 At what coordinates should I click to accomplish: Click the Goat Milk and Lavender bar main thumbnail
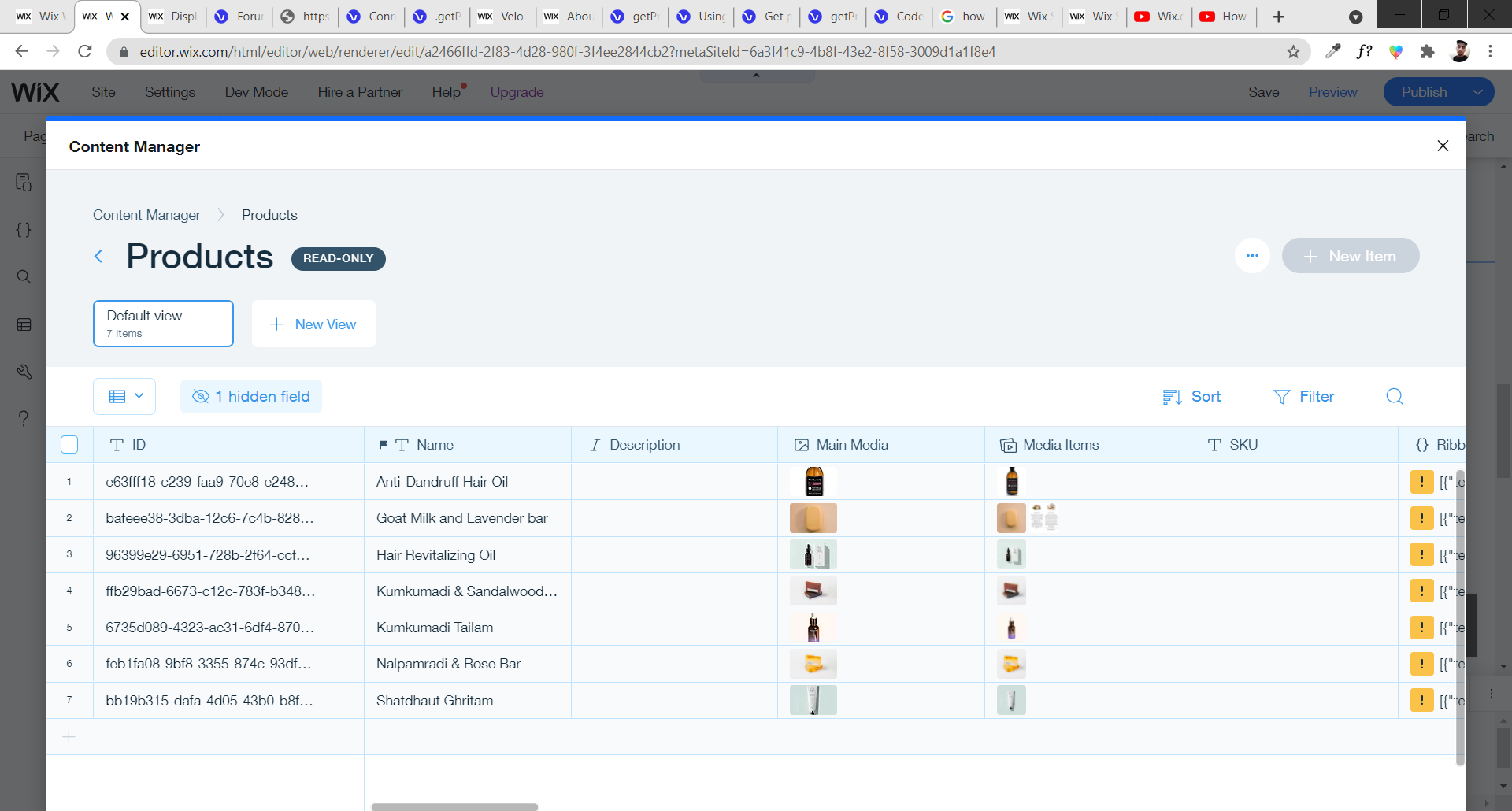tap(813, 518)
